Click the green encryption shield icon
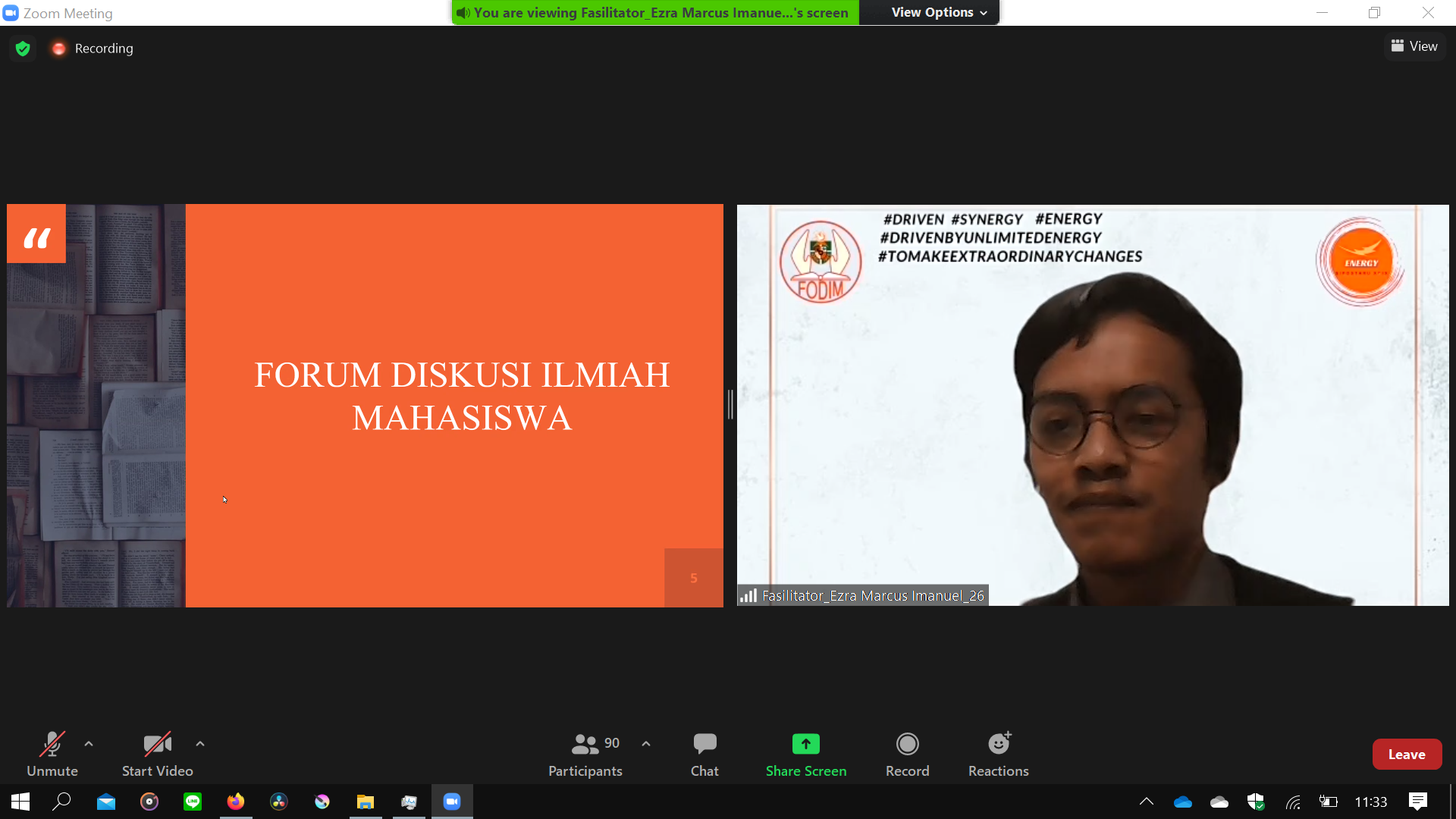Screen dimensions: 1456x819 pos(23,49)
